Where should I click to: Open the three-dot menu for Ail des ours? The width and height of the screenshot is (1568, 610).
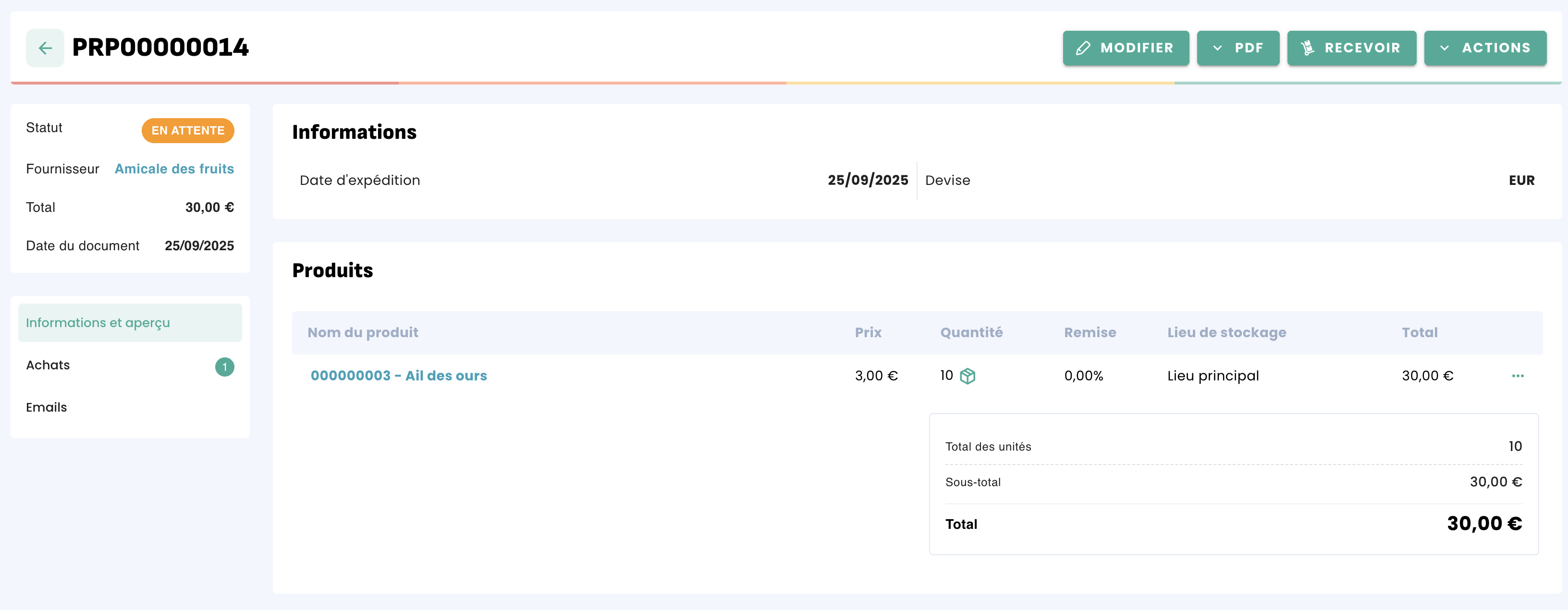1518,376
